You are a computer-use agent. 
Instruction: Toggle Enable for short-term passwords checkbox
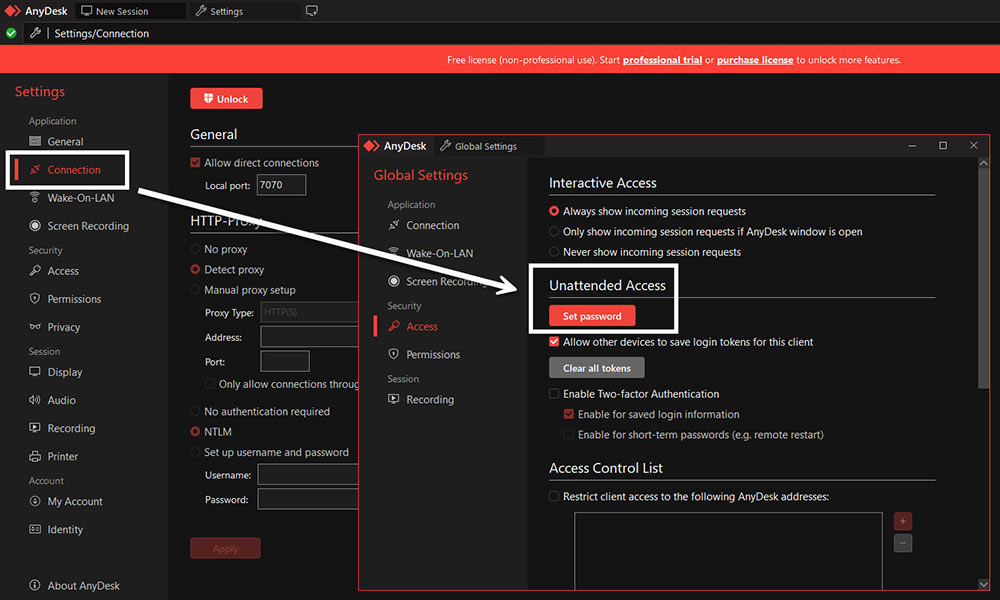[x=569, y=434]
